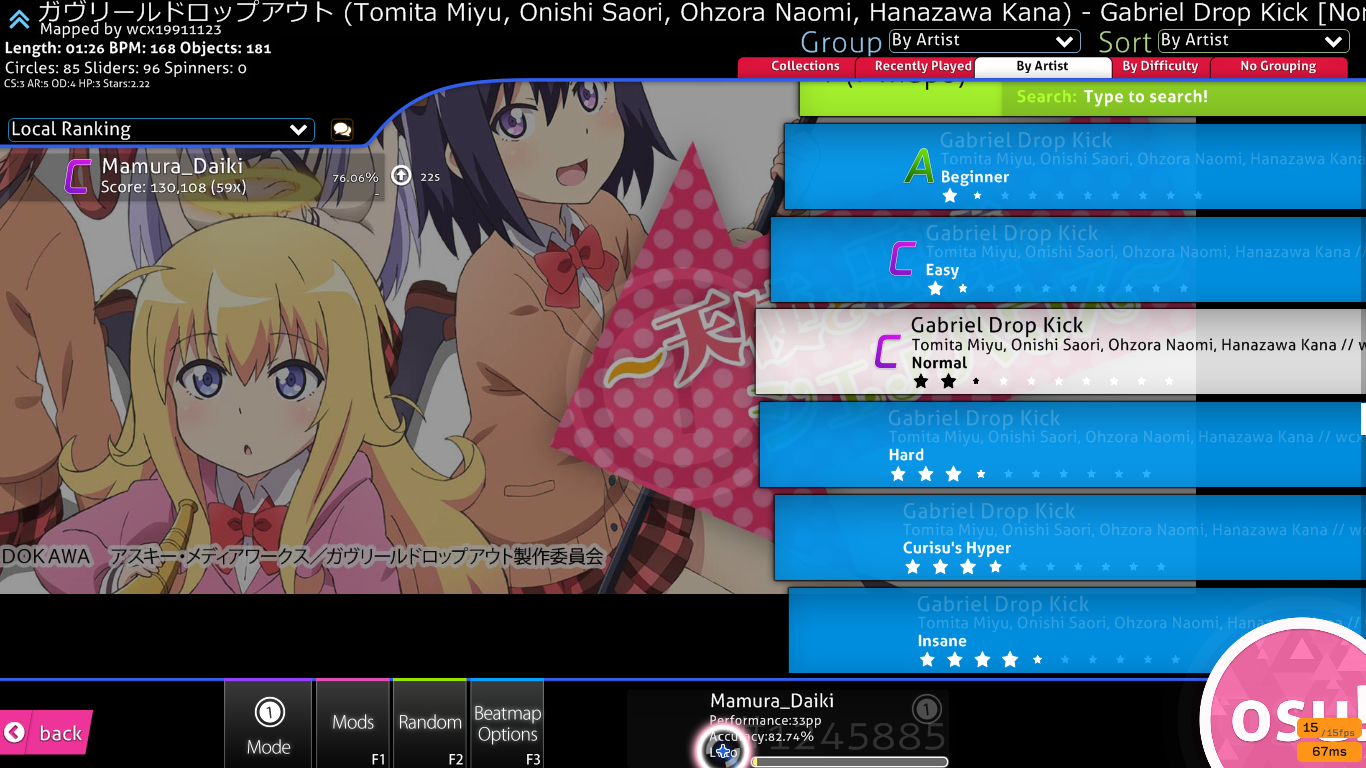Click the 76.06% accuracy on the score

[355, 177]
